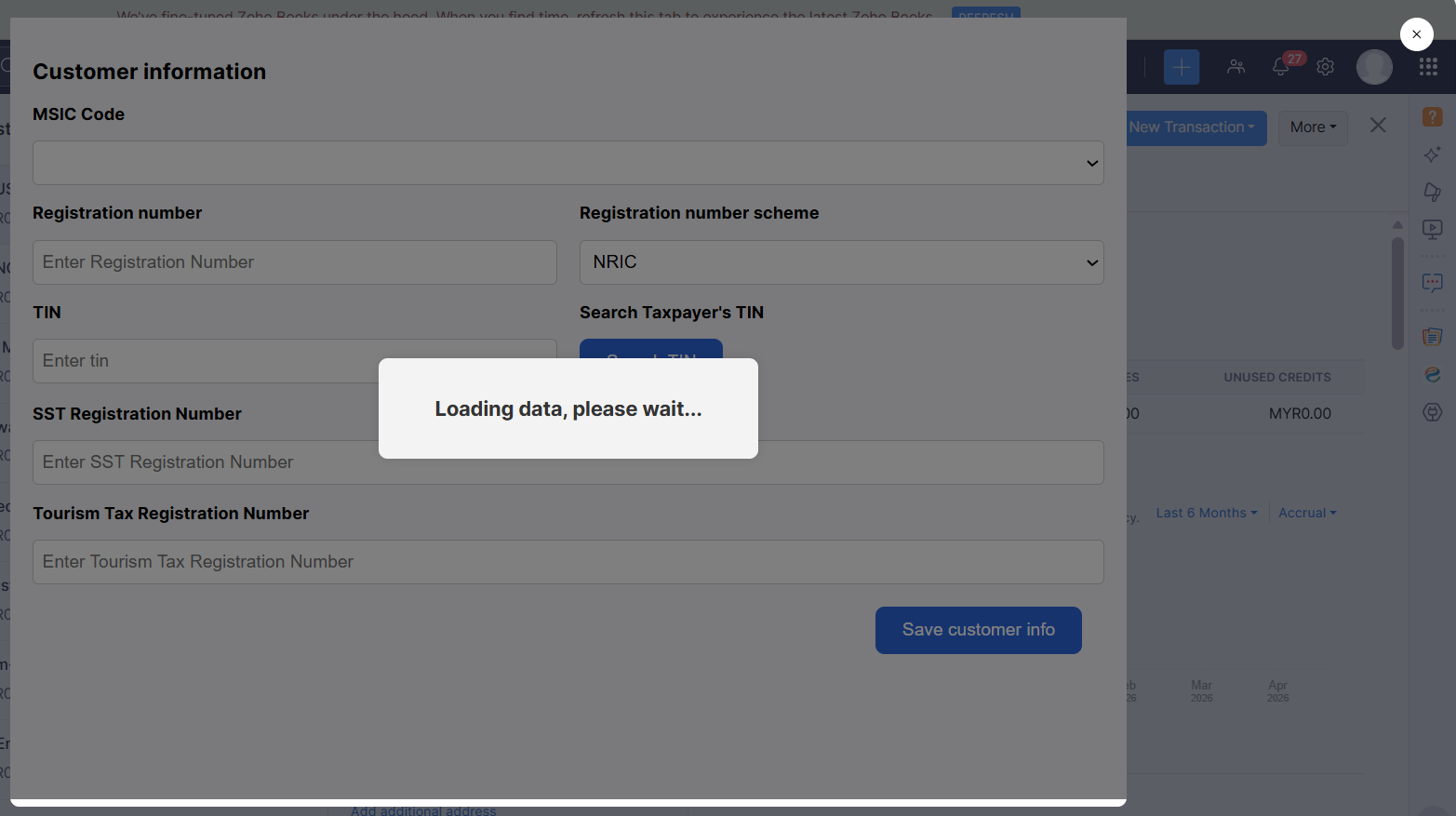The height and width of the screenshot is (816, 1456).
Task: Open the apps grid launcher
Action: (x=1428, y=67)
